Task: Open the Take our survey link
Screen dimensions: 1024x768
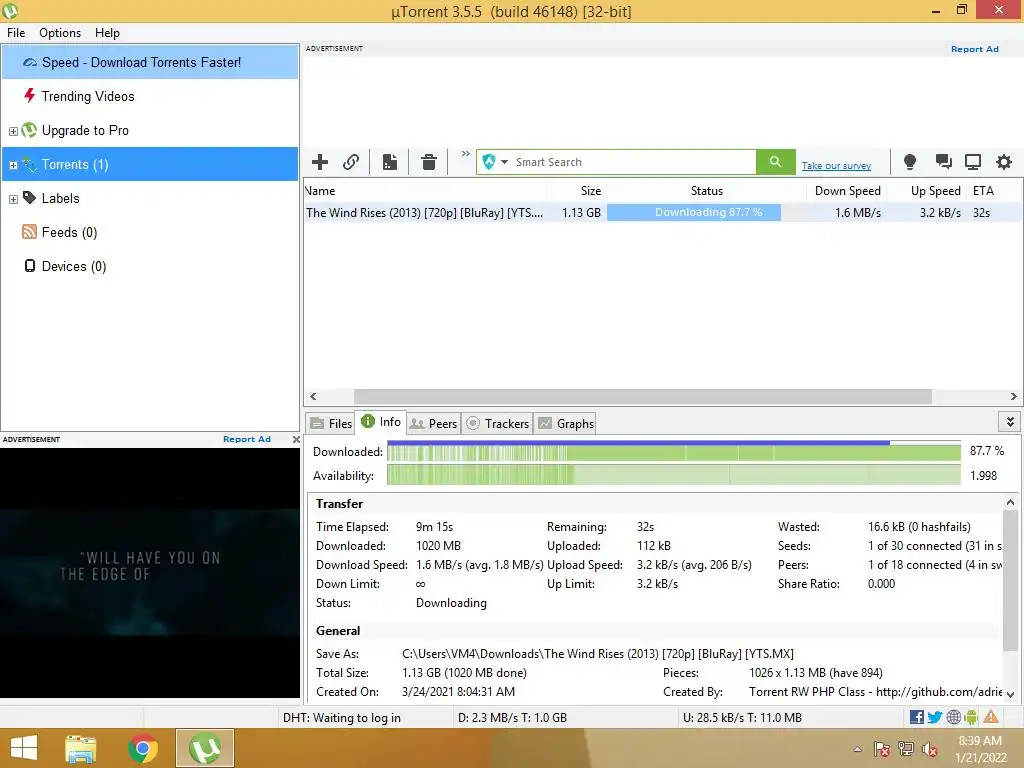Action: (836, 166)
